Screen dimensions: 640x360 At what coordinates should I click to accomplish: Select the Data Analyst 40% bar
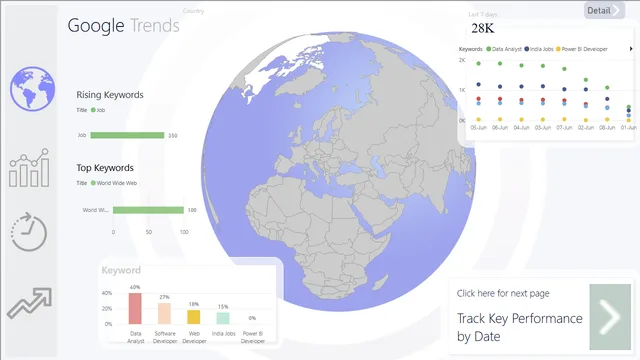[x=135, y=308]
